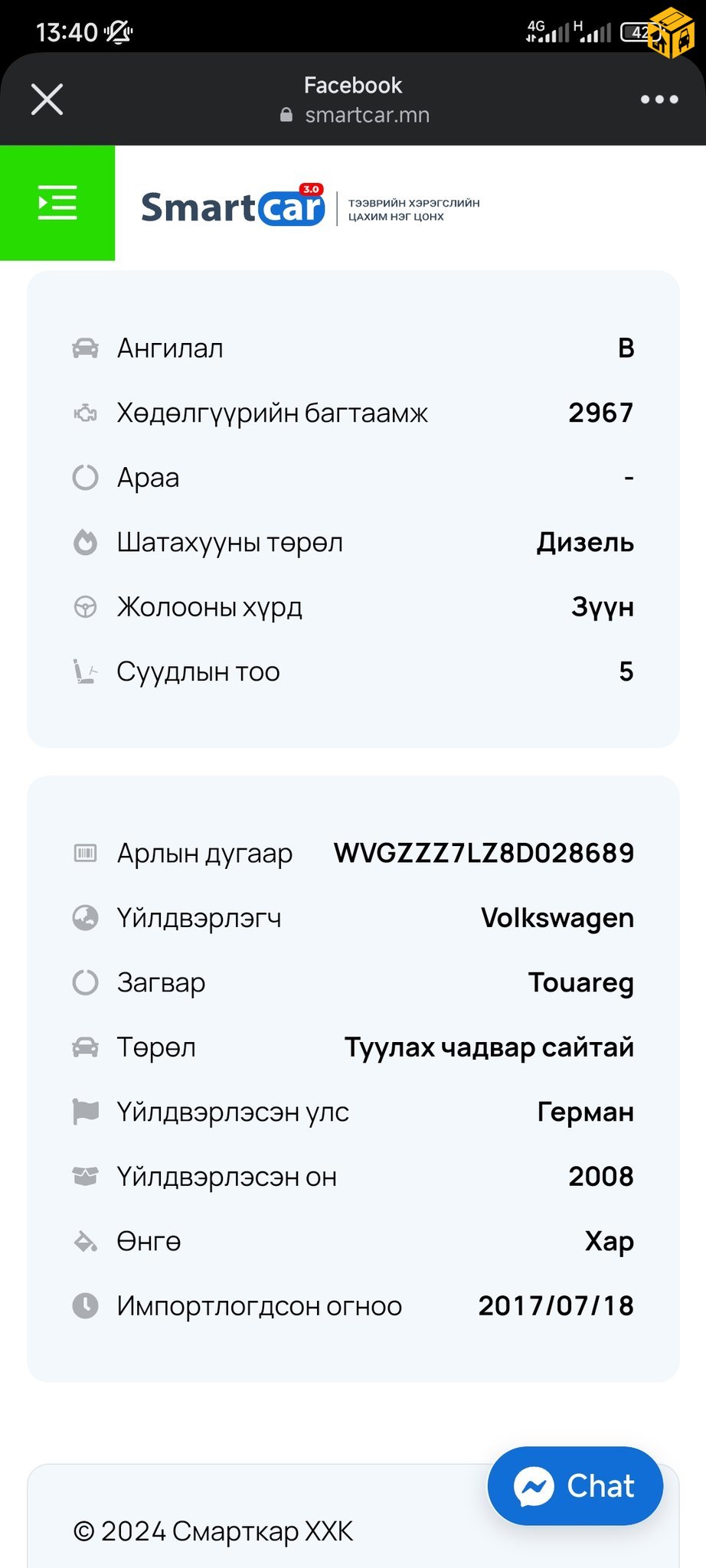Open the three-dot browser options menu
The image size is (706, 1568).
click(x=659, y=100)
